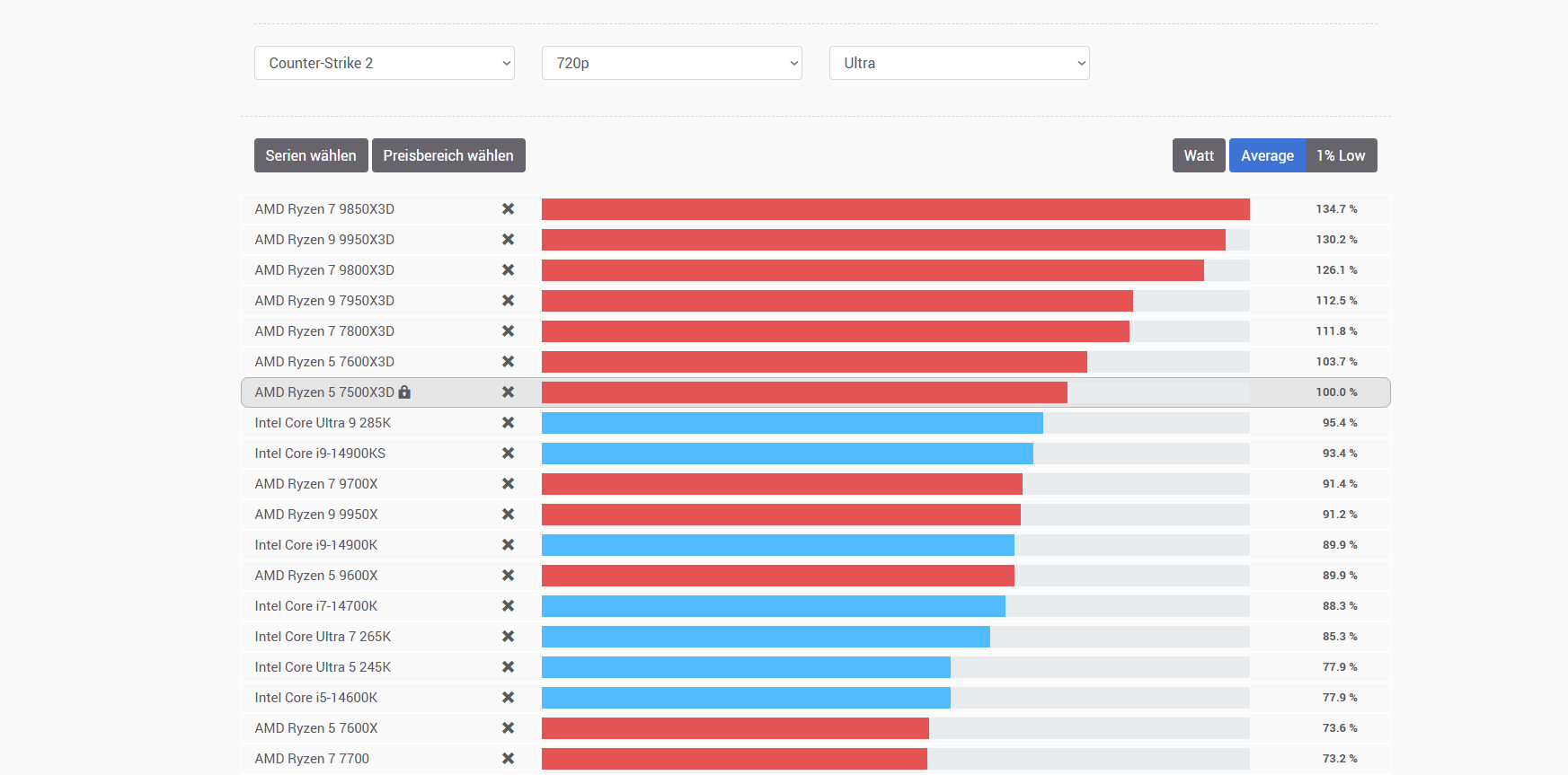Image resolution: width=1568 pixels, height=775 pixels.
Task: Click the 126.1 % value
Action: click(x=1336, y=270)
